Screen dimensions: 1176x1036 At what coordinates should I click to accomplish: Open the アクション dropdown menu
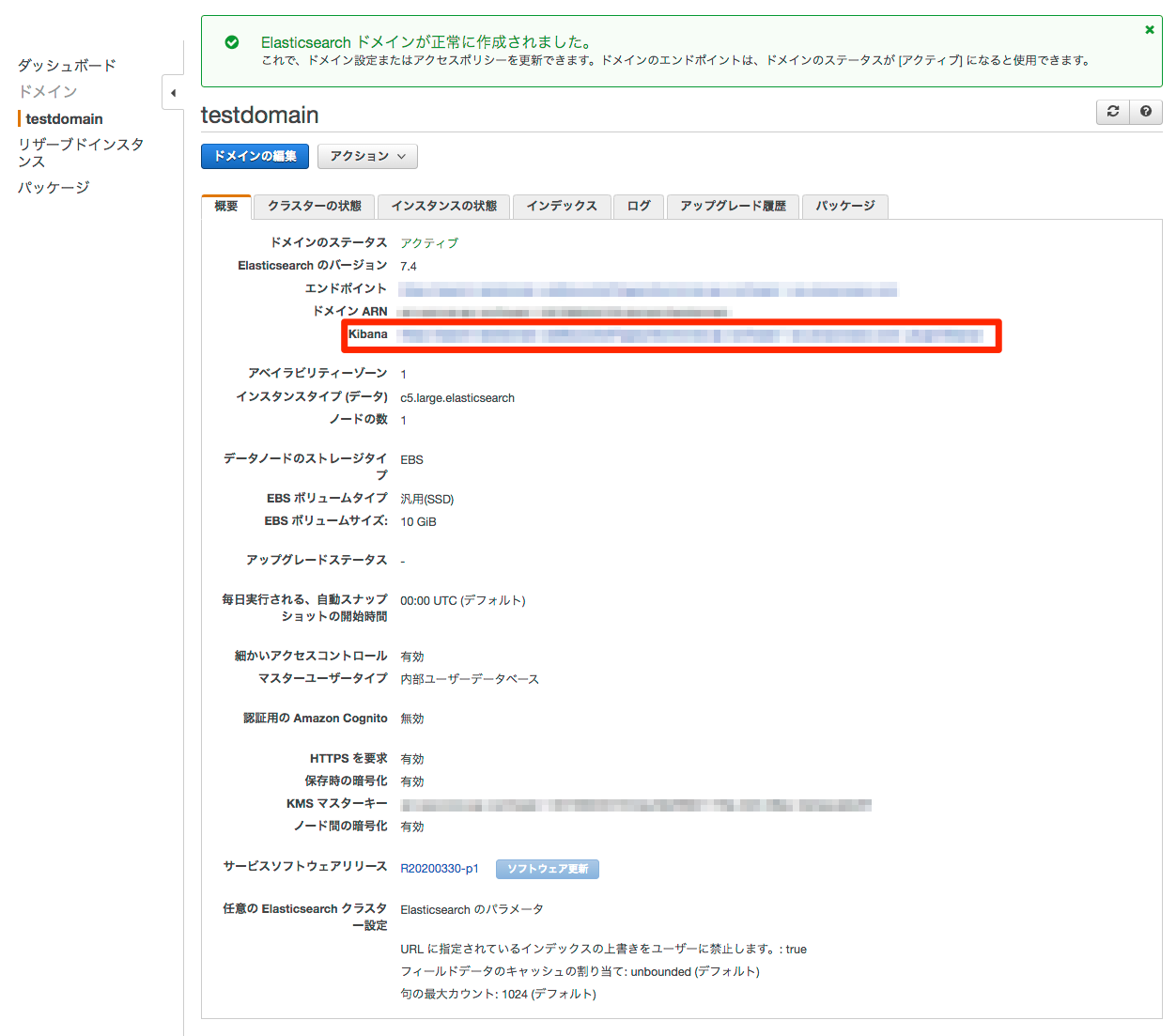tap(367, 156)
